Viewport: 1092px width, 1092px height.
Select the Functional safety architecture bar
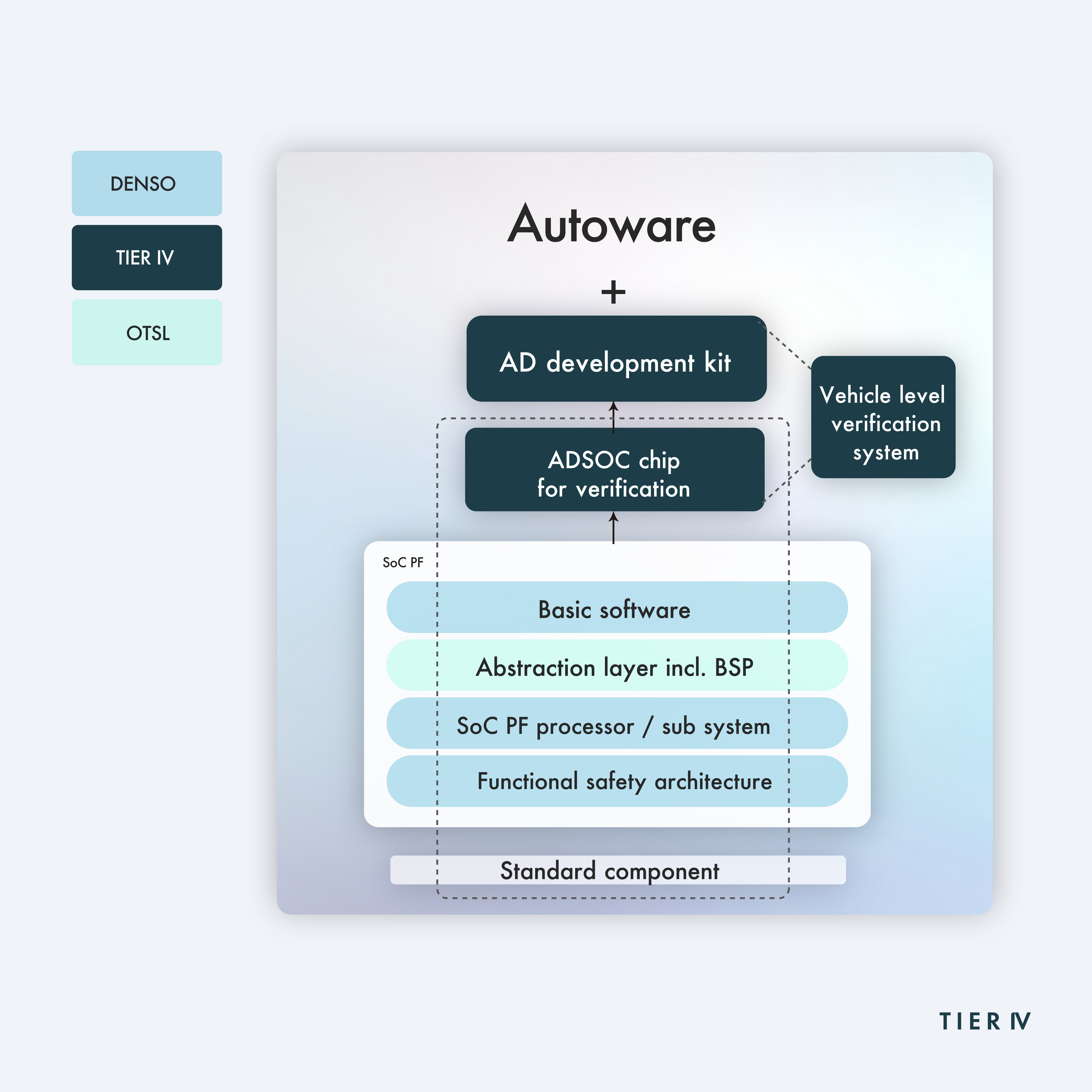coord(617,781)
